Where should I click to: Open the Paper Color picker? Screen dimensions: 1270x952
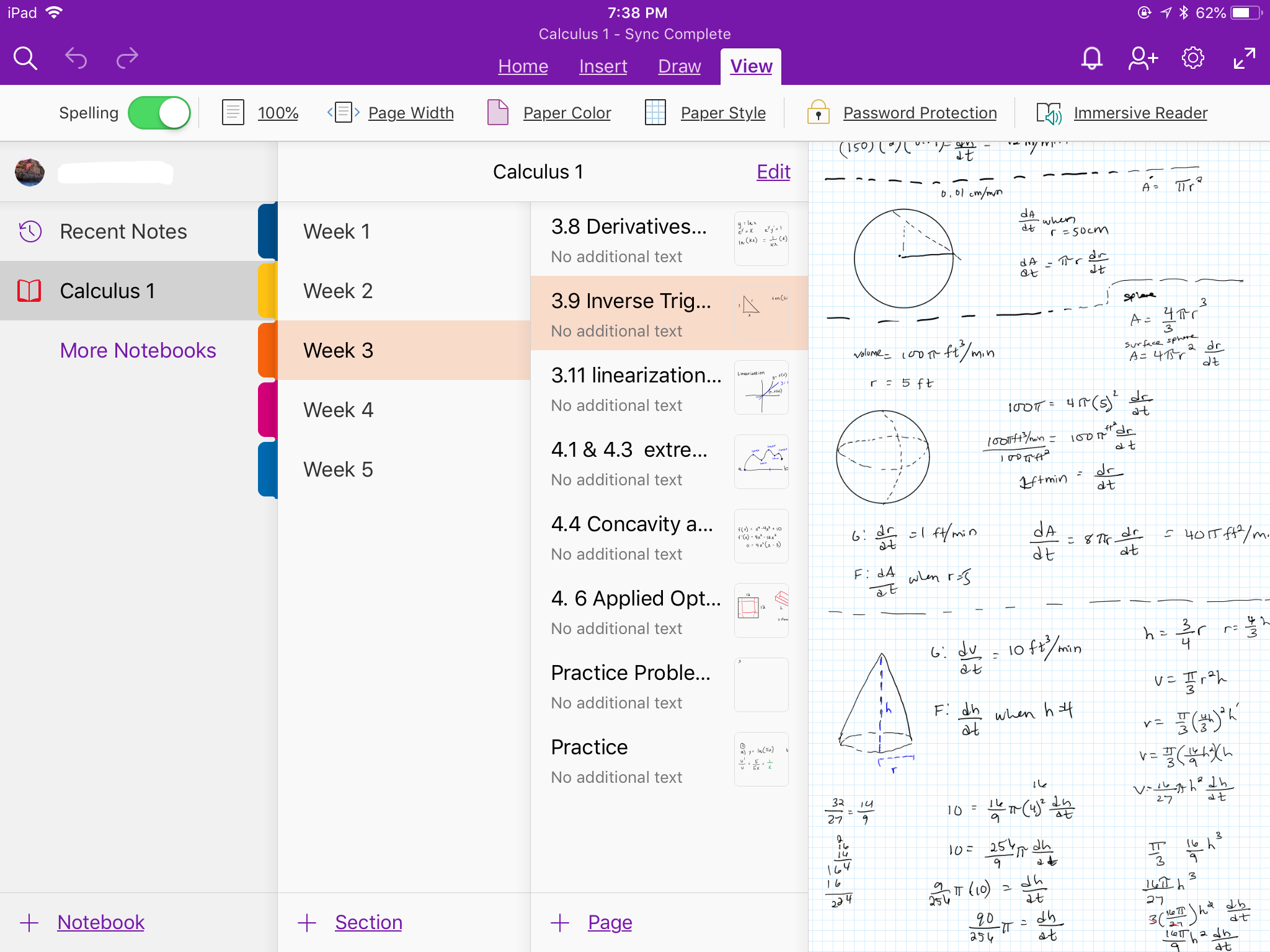pyautogui.click(x=566, y=113)
